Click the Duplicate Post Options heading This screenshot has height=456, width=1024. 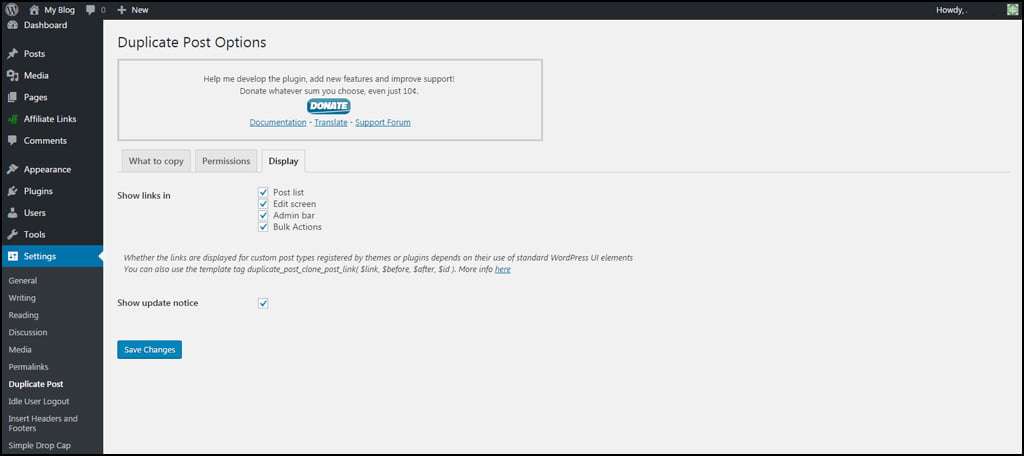192,42
